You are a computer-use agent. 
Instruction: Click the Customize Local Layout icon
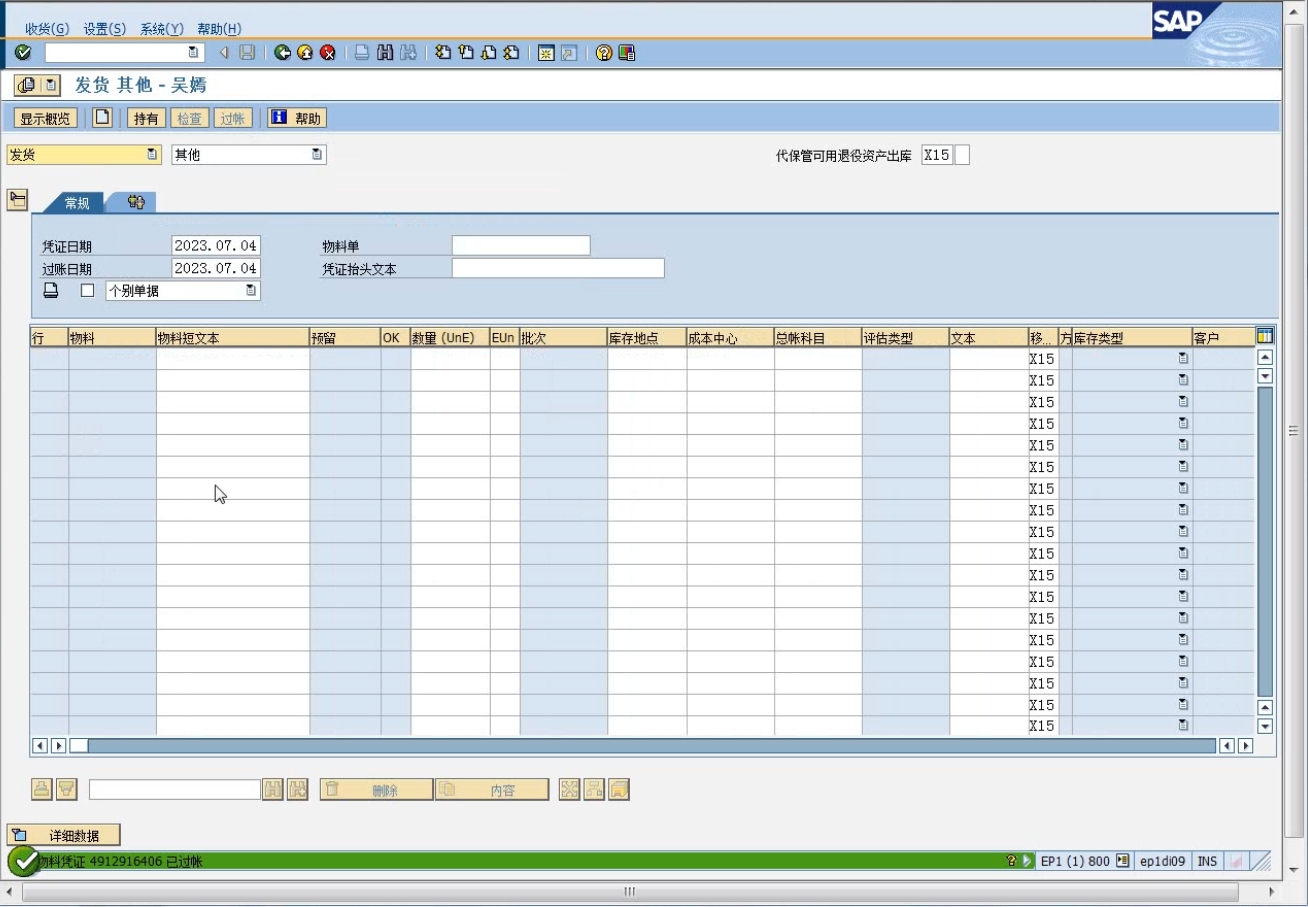point(626,53)
